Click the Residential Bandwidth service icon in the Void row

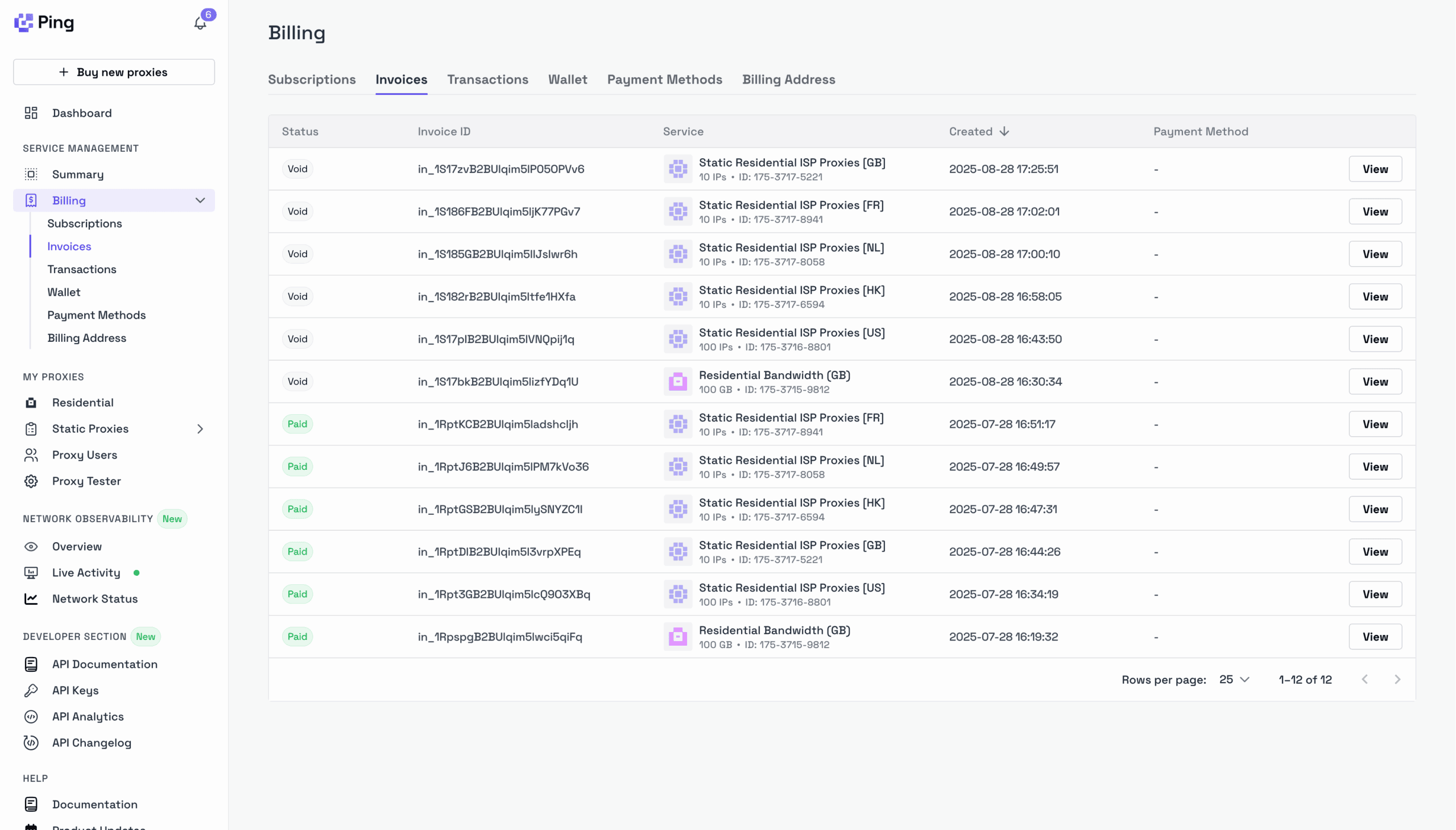coord(677,381)
